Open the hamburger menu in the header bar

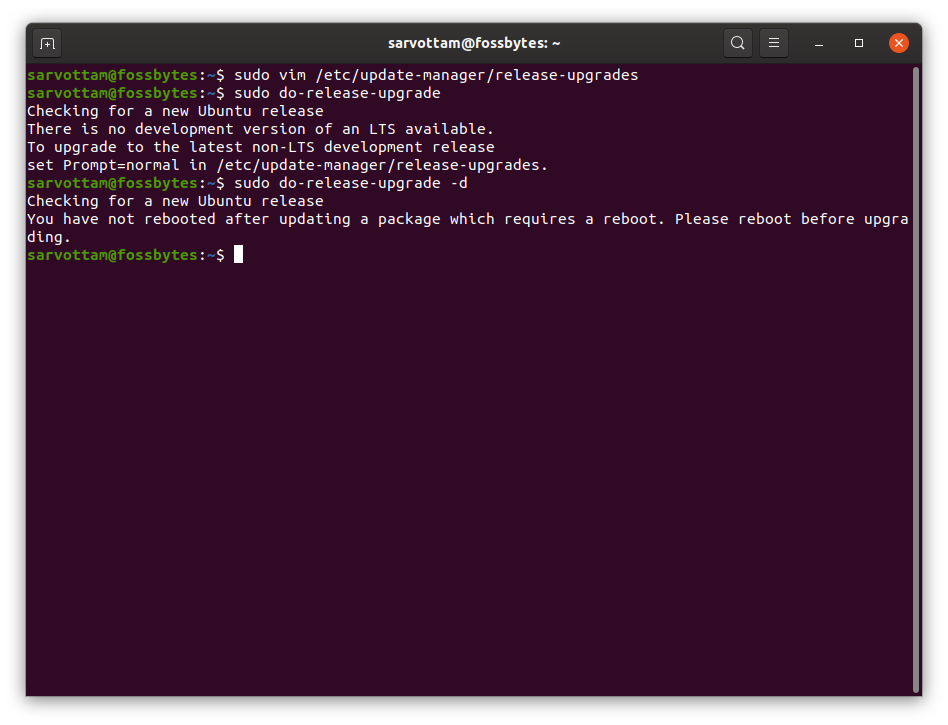tap(774, 42)
